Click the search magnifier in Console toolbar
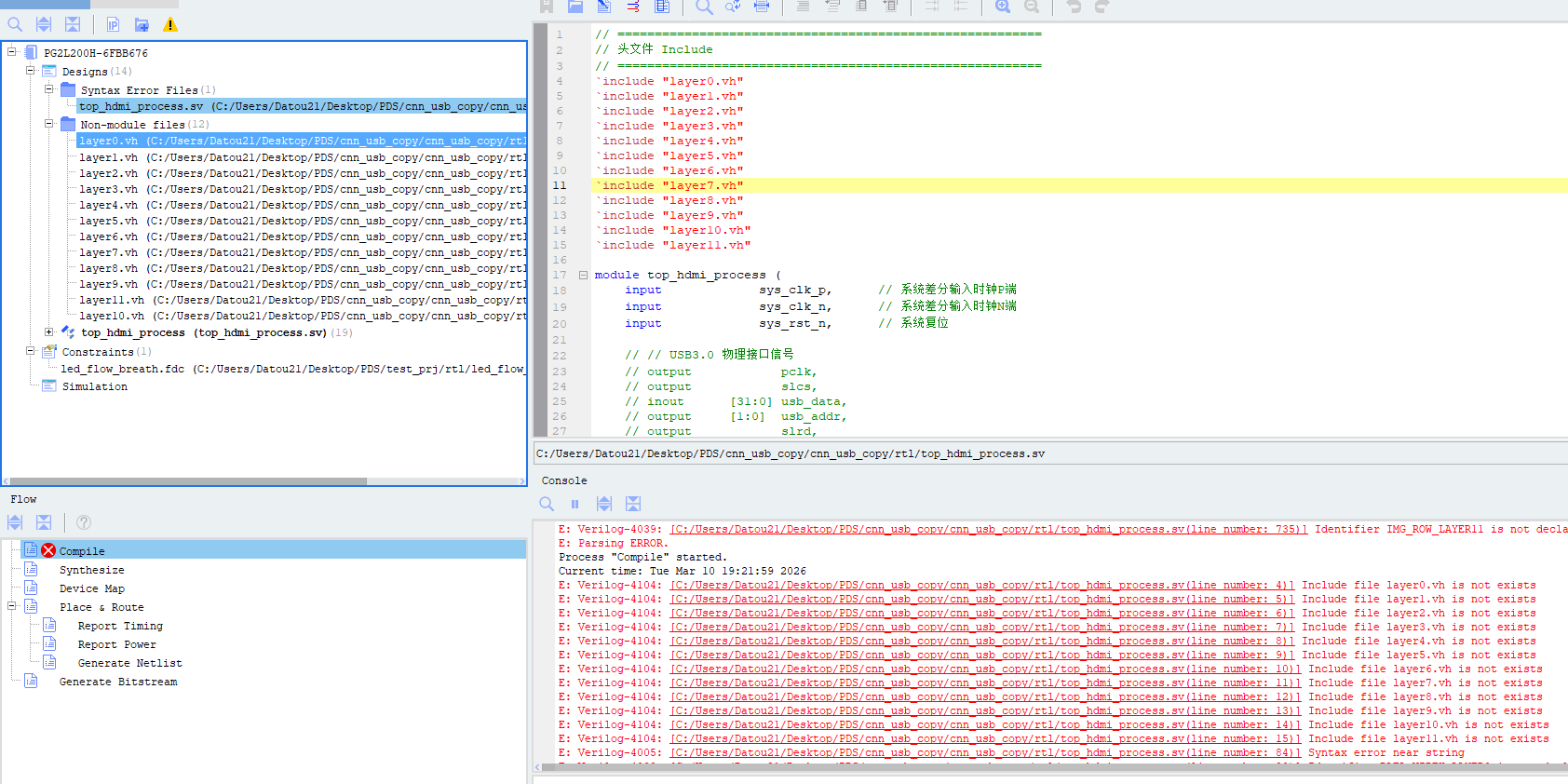The image size is (1568, 784). (547, 504)
